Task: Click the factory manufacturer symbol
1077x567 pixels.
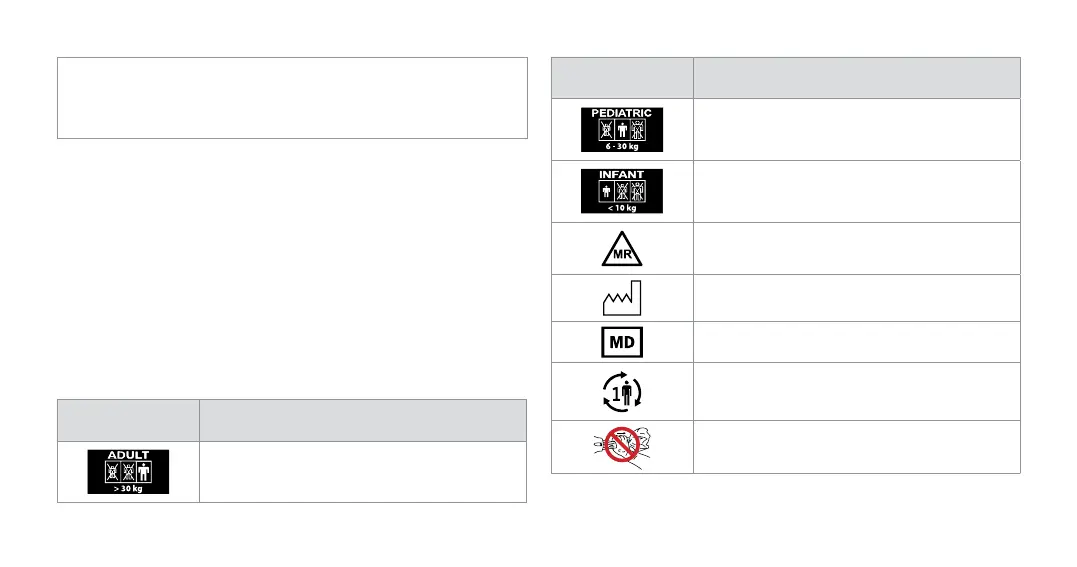Action: click(x=621, y=298)
